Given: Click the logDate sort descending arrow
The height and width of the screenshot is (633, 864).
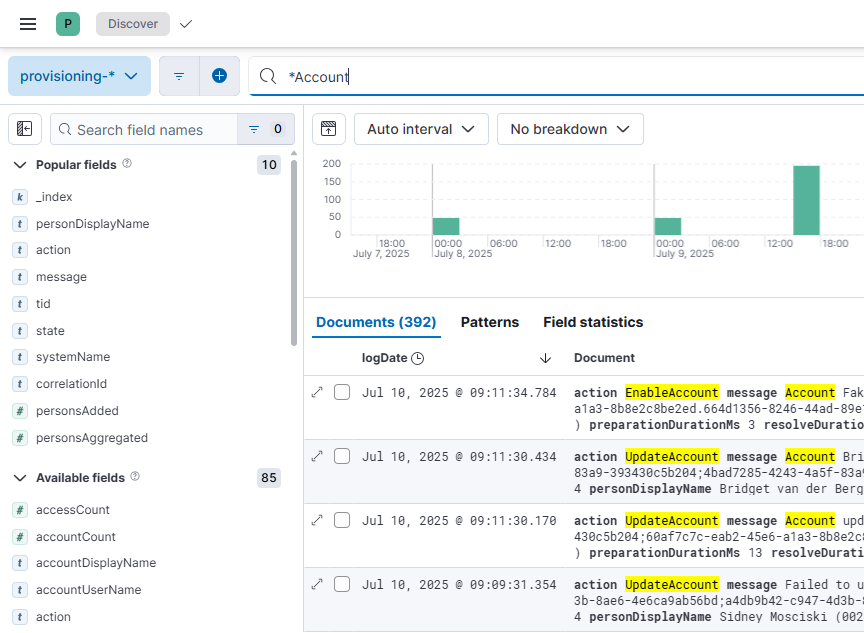Looking at the screenshot, I should click(x=545, y=359).
